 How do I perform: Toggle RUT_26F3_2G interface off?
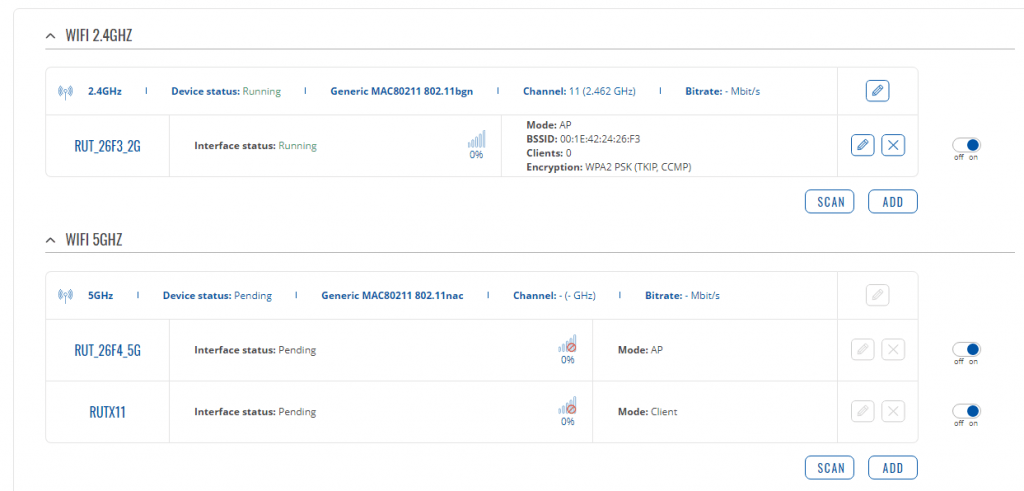(966, 145)
